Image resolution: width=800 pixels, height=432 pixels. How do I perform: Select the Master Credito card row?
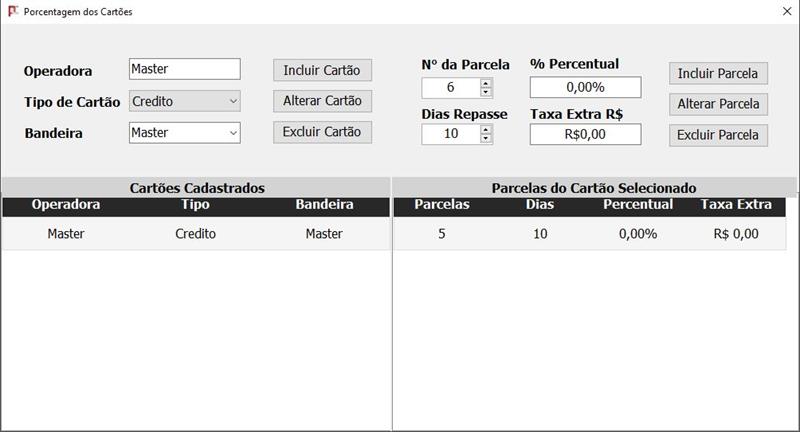196,234
